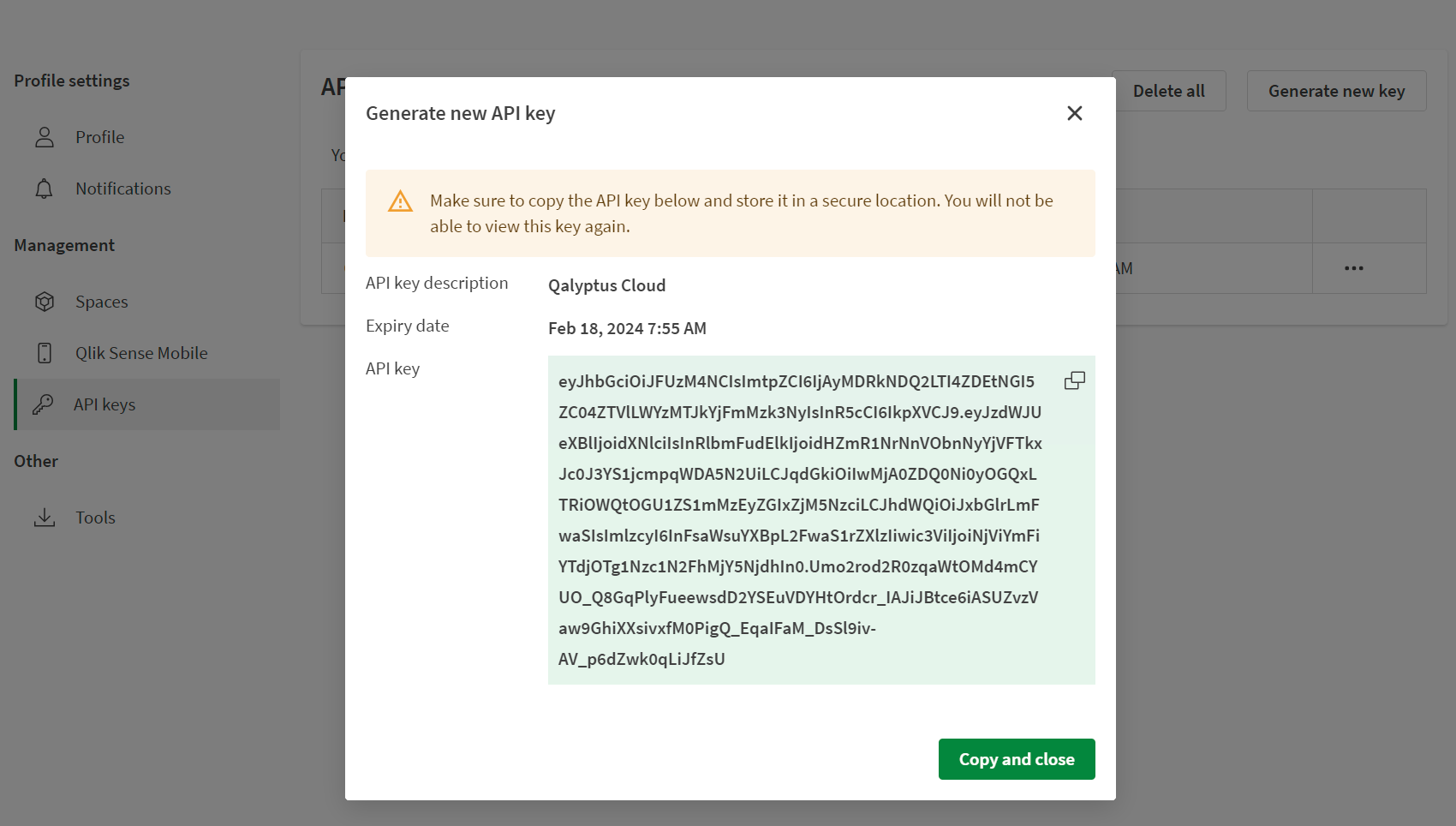The width and height of the screenshot is (1456, 826).
Task: Select the Spaces shield icon
Action: coord(45,301)
